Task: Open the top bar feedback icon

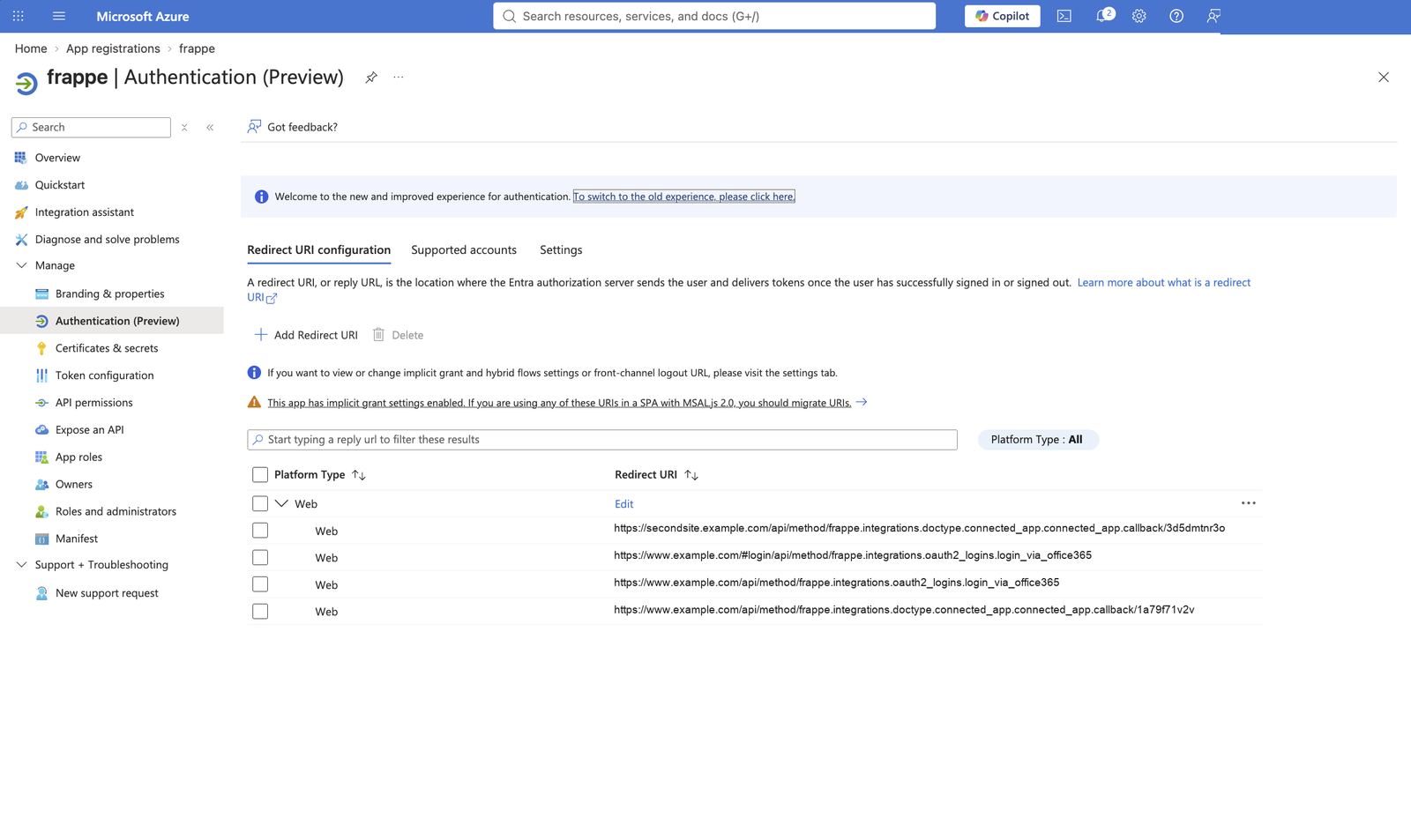Action: click(x=1213, y=16)
